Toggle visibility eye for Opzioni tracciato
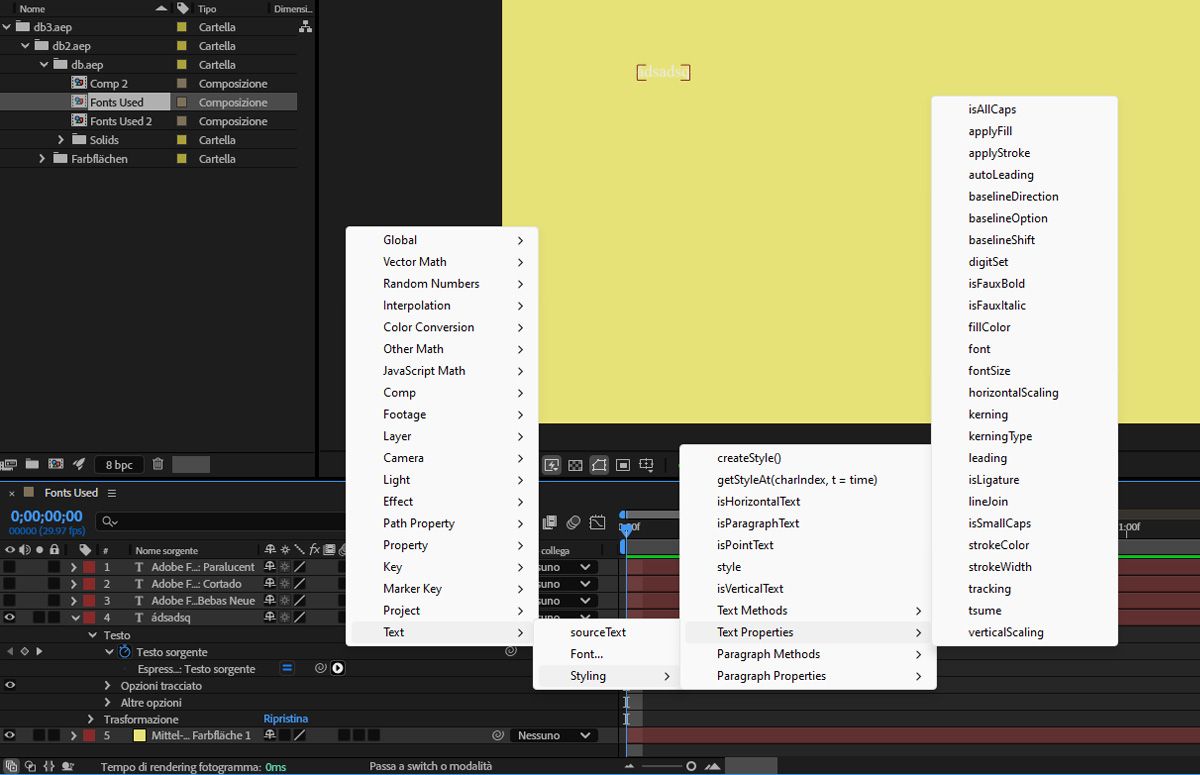The width and height of the screenshot is (1200, 775). click(x=10, y=685)
